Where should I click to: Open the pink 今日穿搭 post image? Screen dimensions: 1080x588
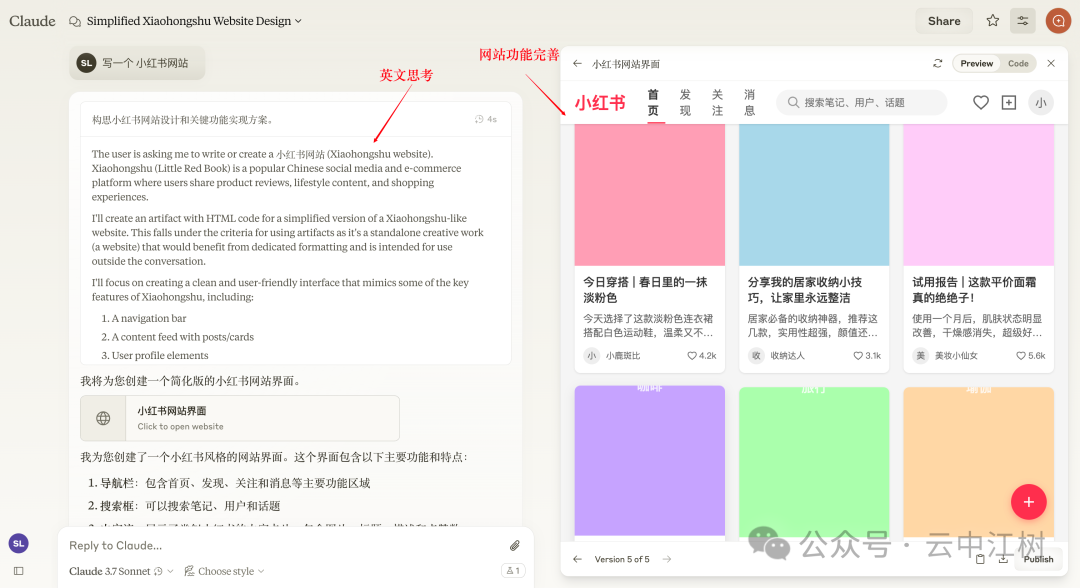650,195
